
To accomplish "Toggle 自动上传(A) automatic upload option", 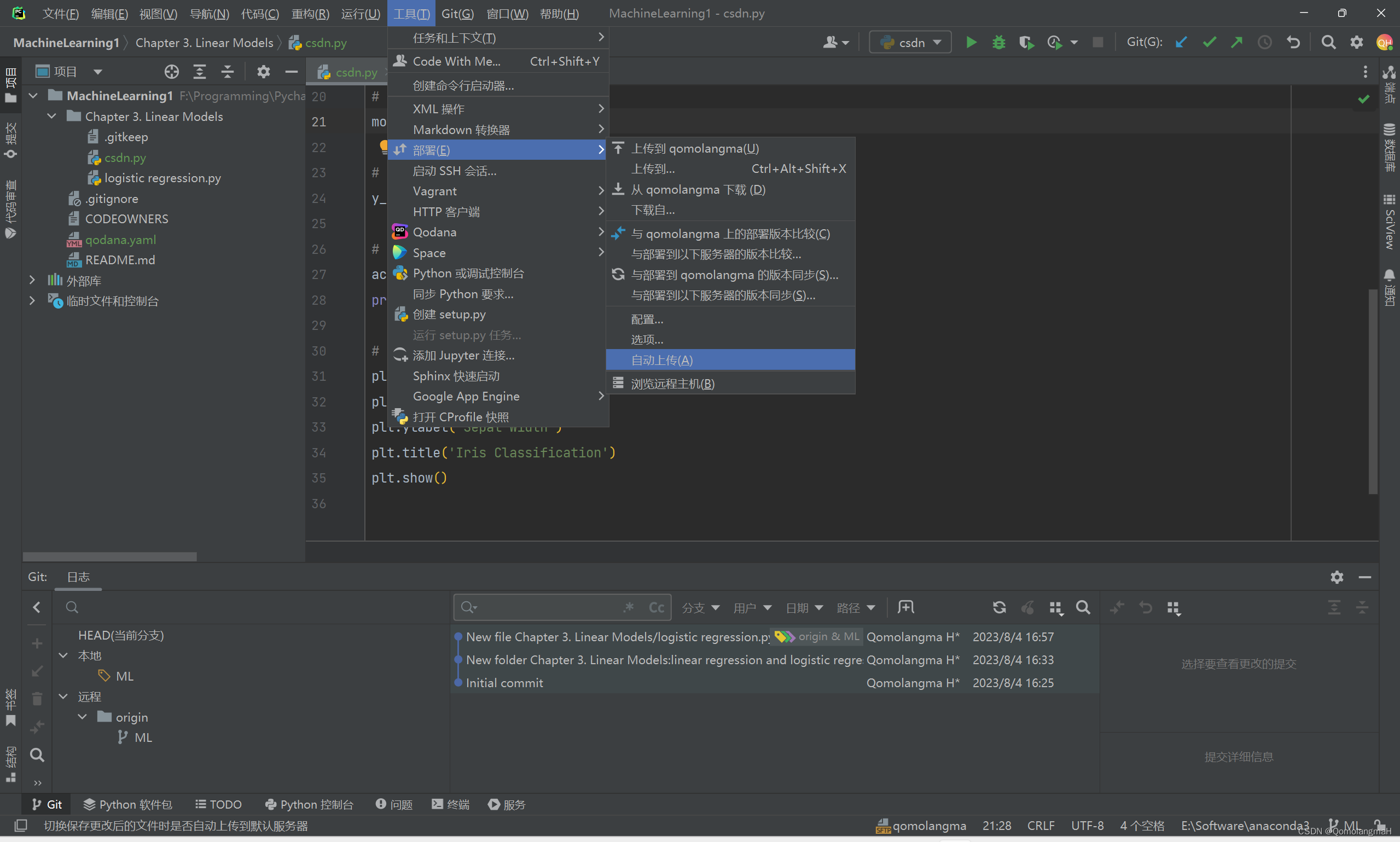I will click(x=730, y=361).
